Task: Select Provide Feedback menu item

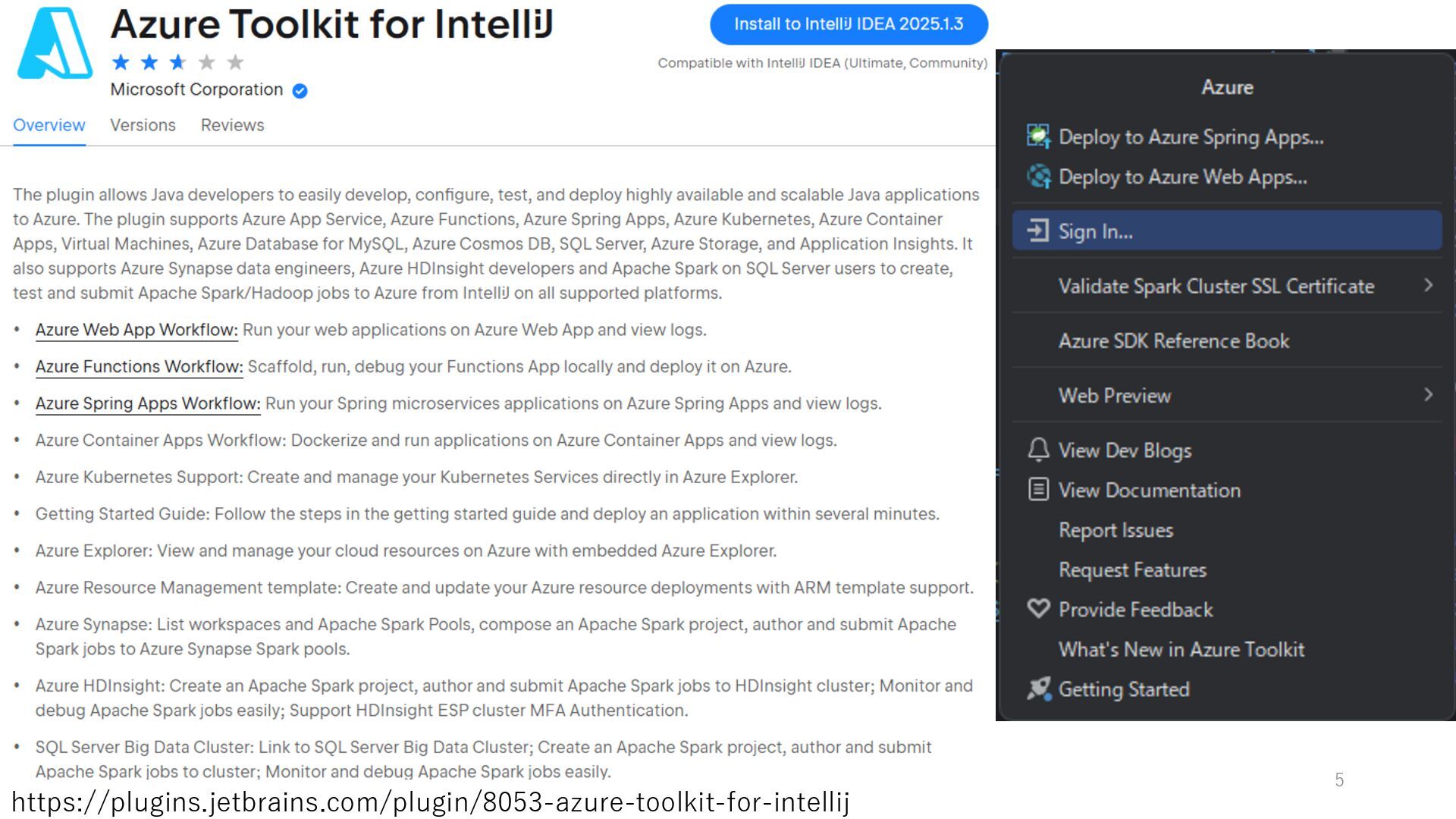Action: 1227,609
